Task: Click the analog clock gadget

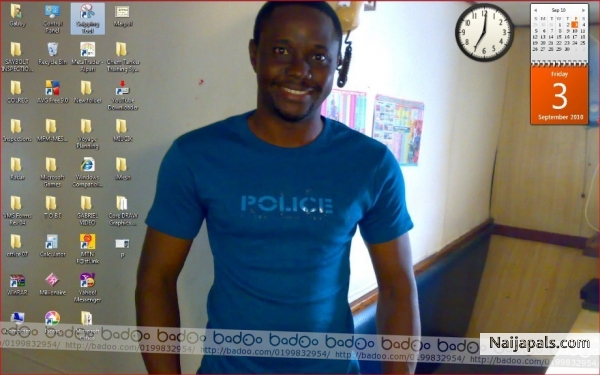Action: [x=484, y=32]
